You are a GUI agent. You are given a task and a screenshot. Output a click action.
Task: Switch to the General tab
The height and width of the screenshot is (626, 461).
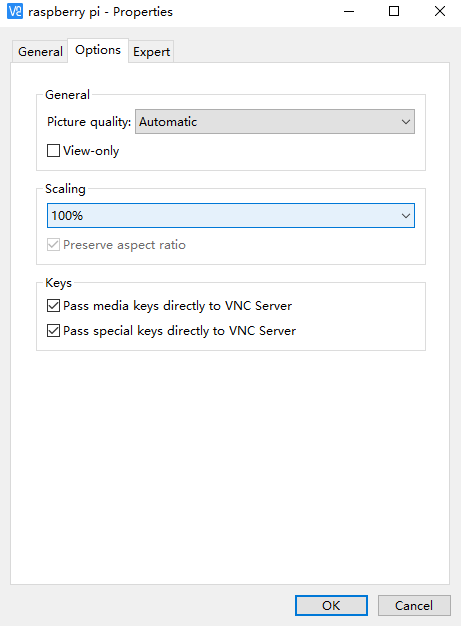pos(40,52)
